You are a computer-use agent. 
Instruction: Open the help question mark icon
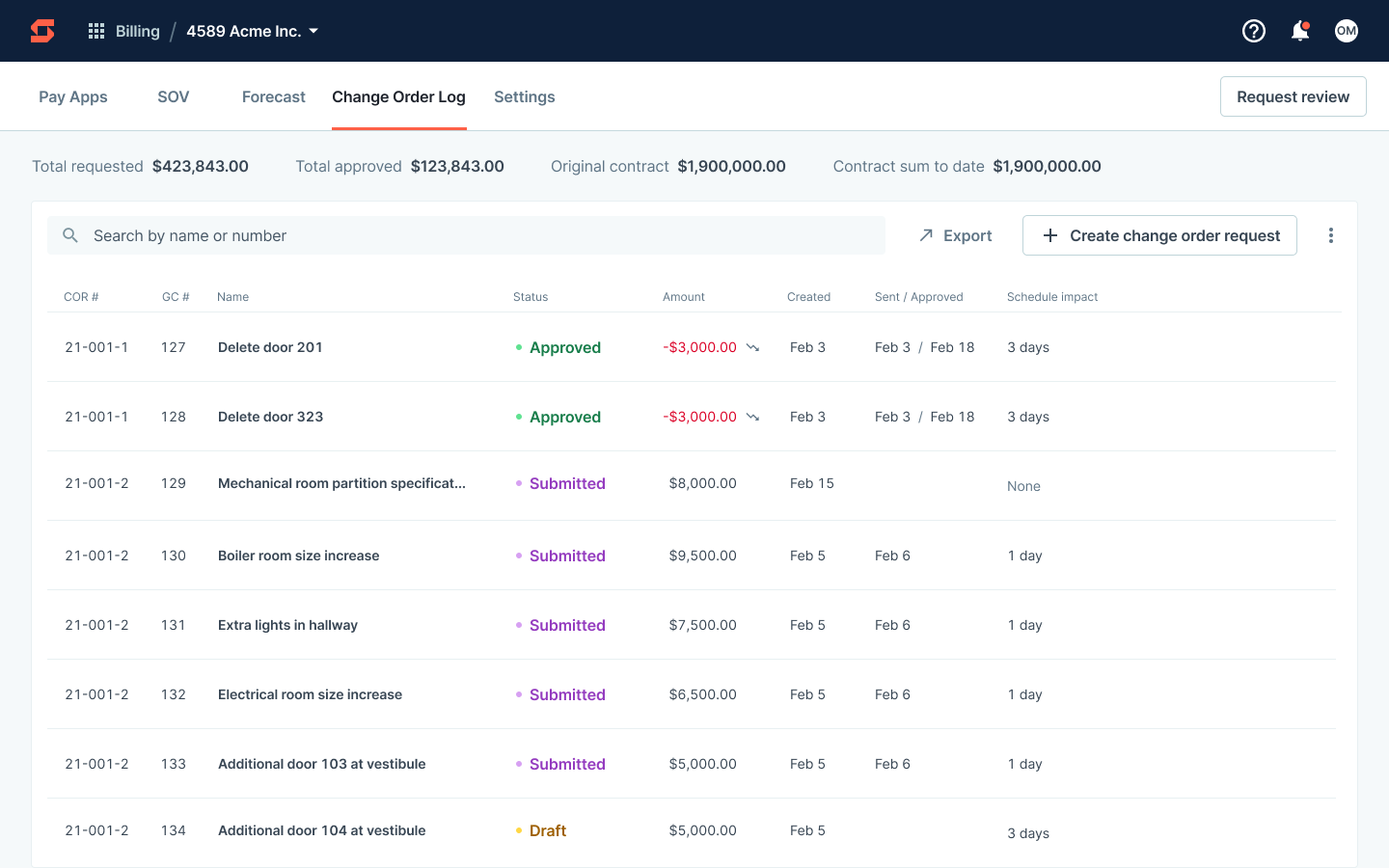click(1253, 31)
